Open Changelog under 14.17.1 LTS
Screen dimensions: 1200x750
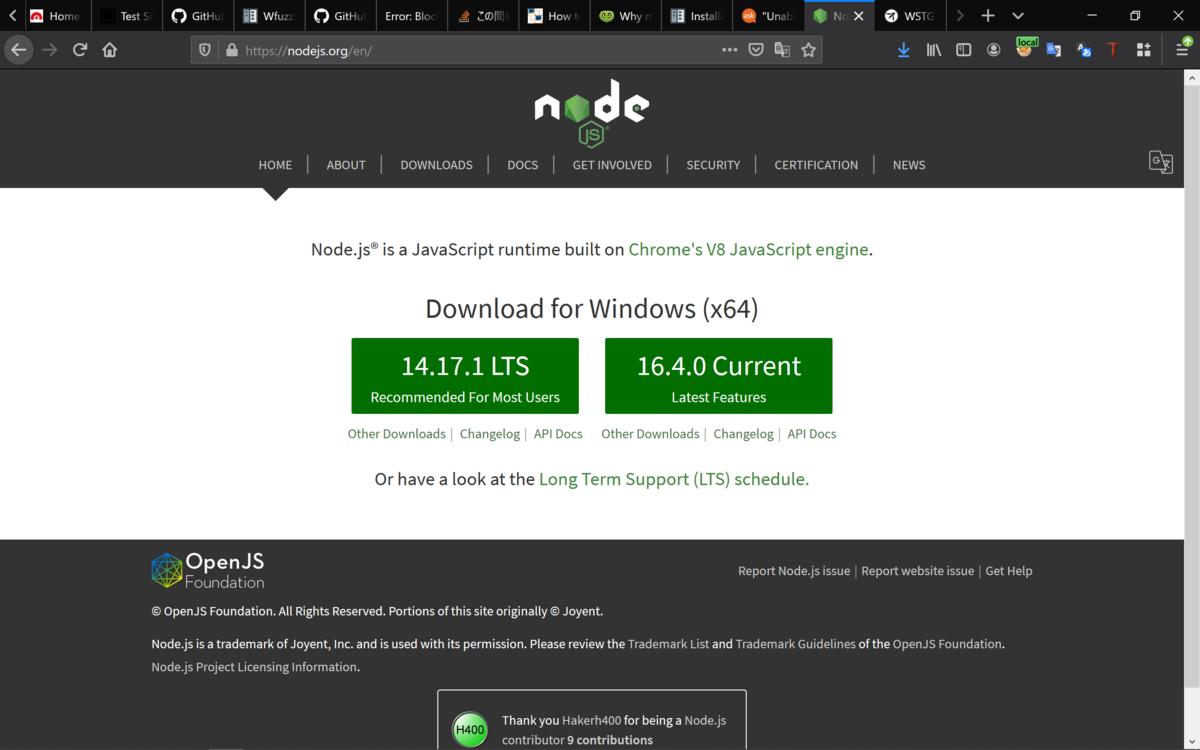[x=490, y=434]
